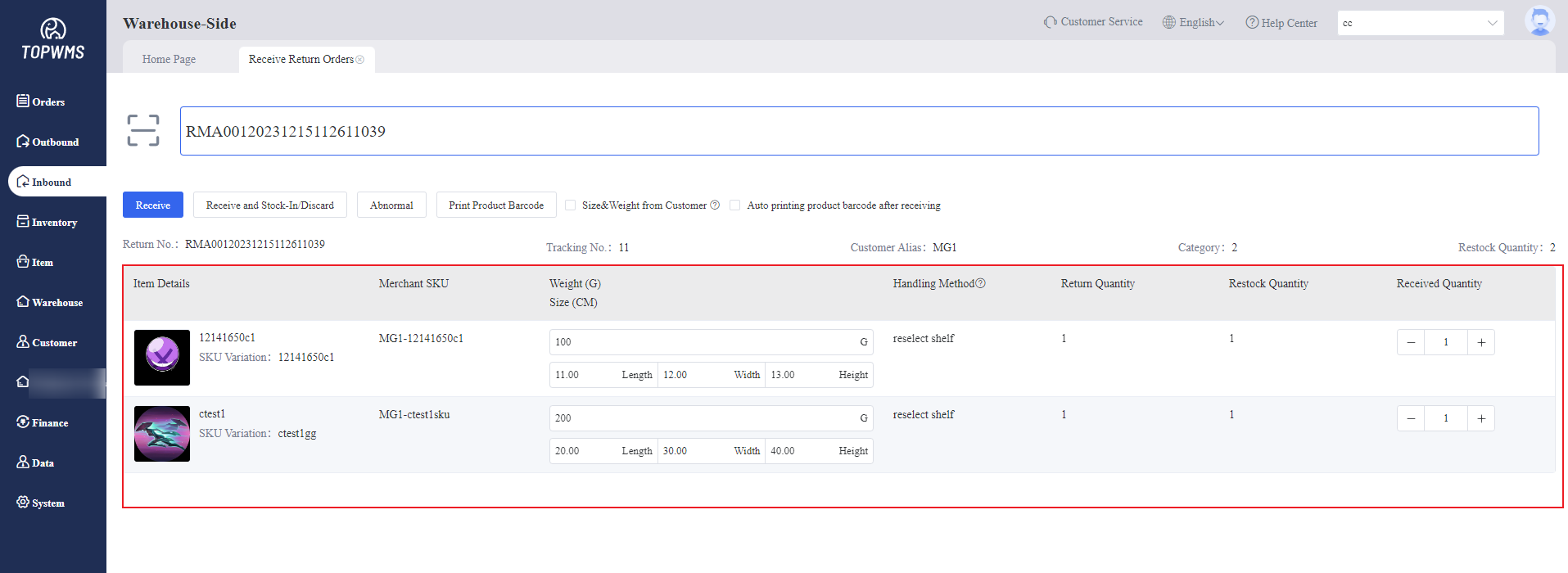
Task: Click Print Product Barcode button
Action: click(x=496, y=205)
